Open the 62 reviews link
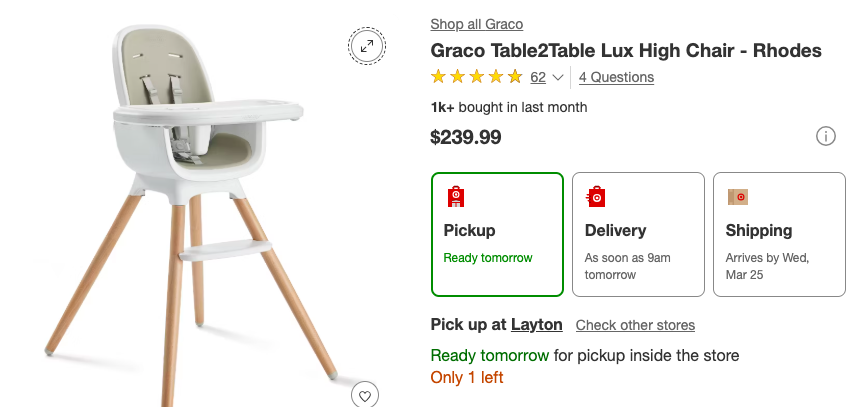 (538, 77)
